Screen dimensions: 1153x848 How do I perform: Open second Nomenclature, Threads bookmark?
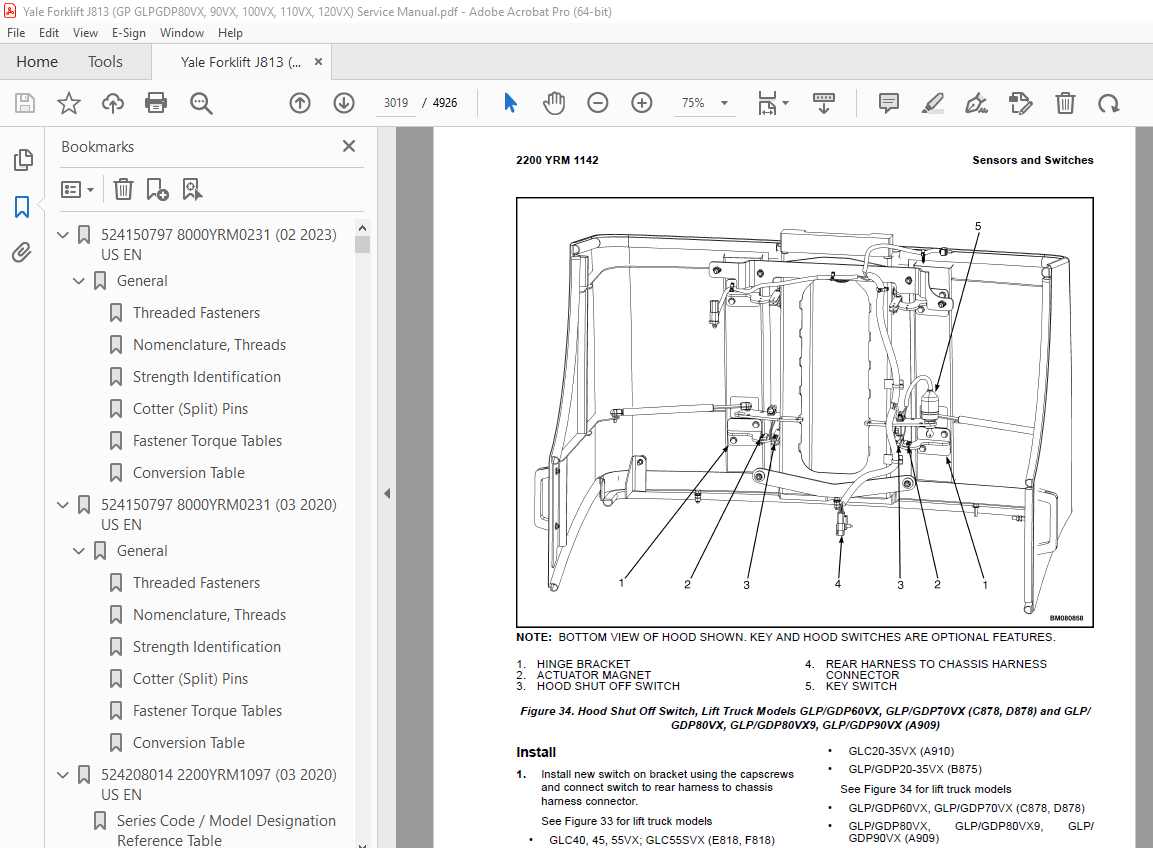click(210, 615)
